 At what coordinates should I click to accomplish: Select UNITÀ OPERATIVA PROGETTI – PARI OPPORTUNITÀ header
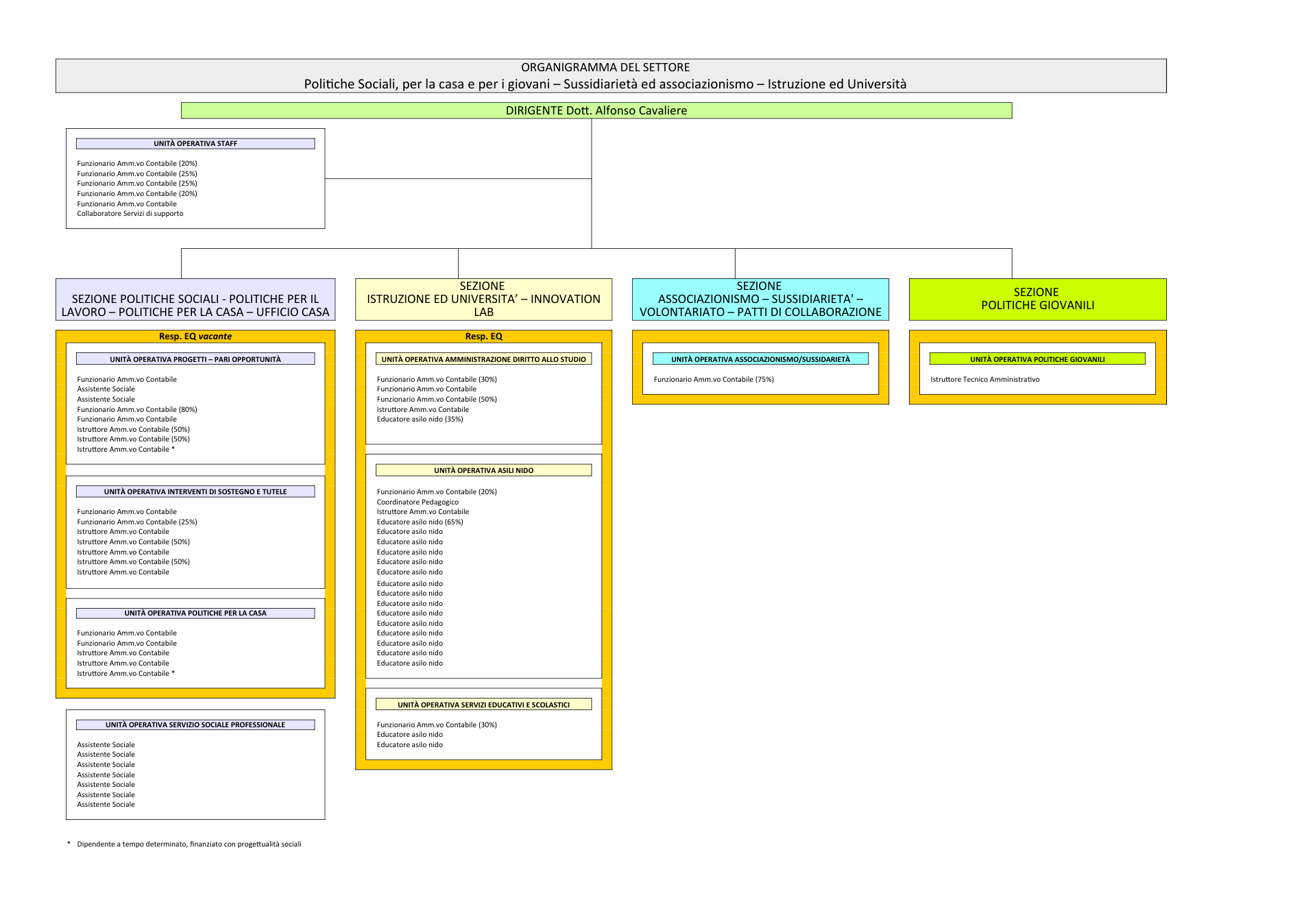pos(195,359)
